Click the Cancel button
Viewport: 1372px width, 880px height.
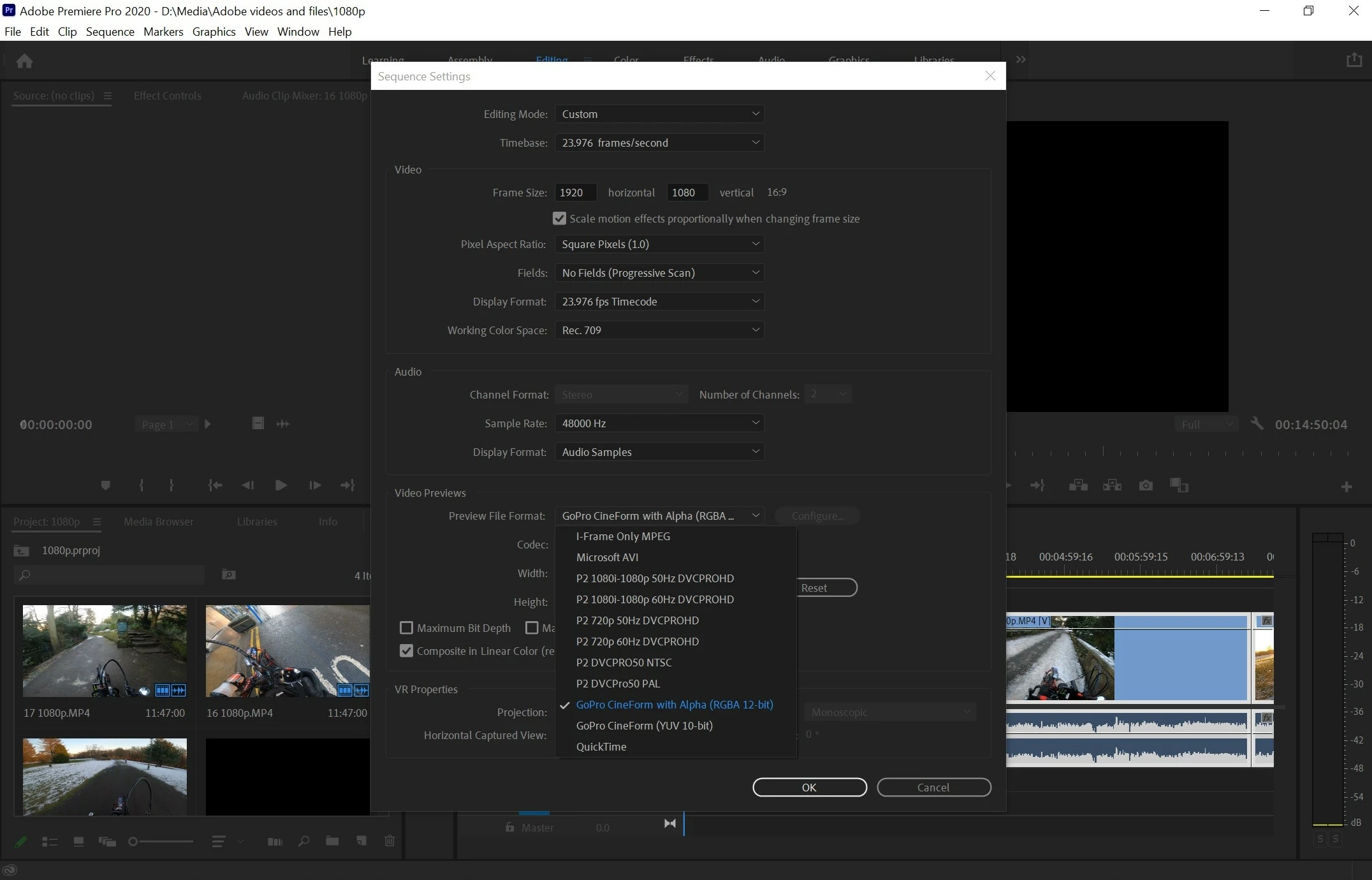[x=933, y=788]
